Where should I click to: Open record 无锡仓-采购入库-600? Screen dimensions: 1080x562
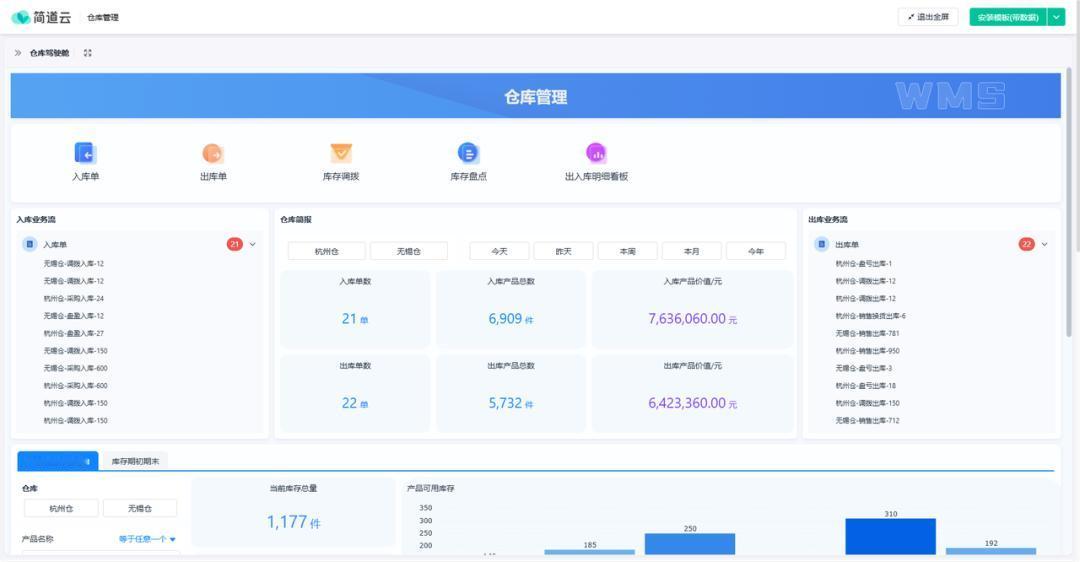point(76,368)
